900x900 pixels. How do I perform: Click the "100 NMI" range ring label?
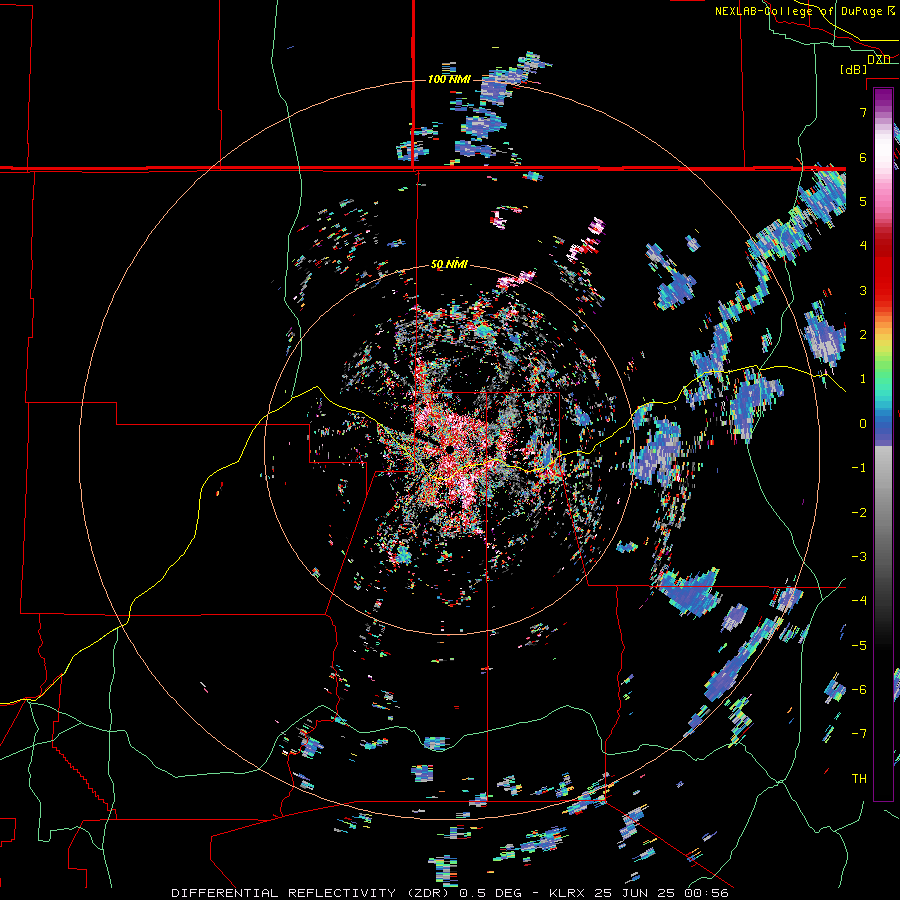[449, 79]
